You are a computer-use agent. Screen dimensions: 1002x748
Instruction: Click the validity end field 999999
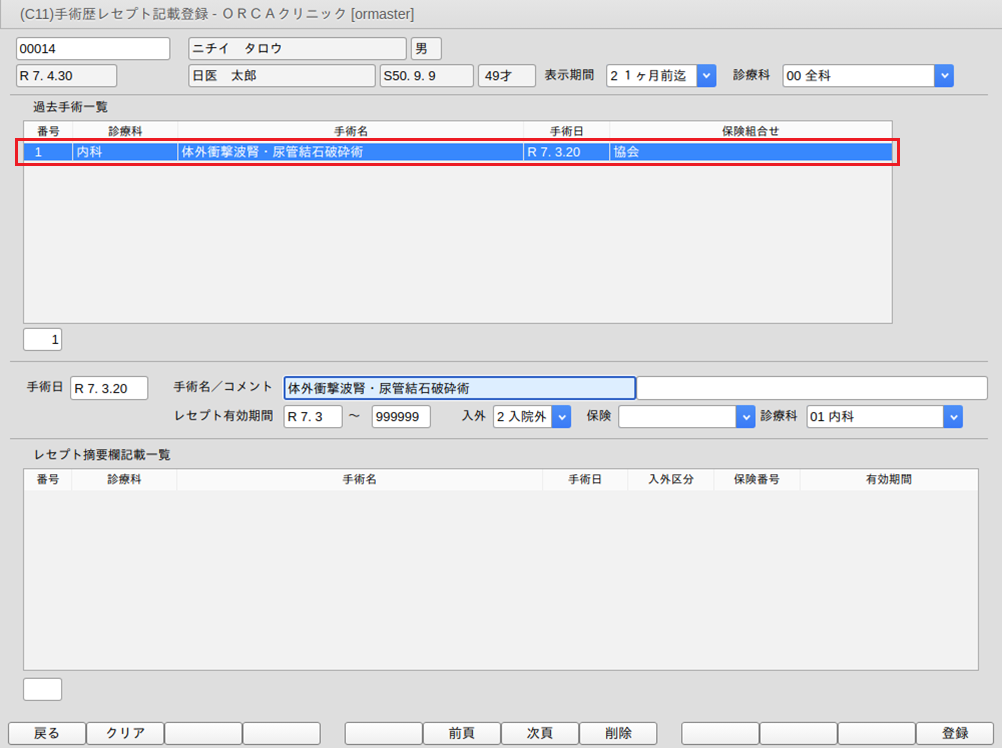[400, 417]
